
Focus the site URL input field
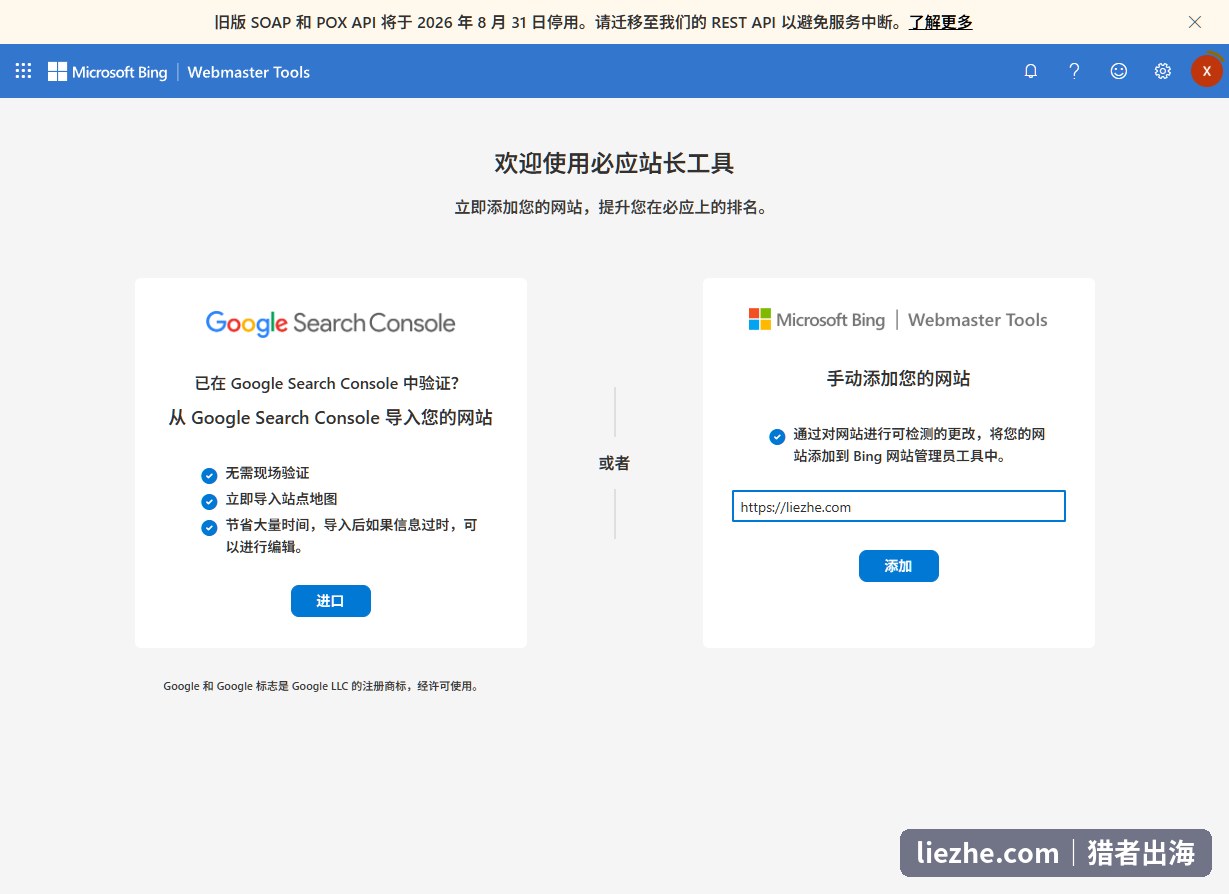click(898, 506)
